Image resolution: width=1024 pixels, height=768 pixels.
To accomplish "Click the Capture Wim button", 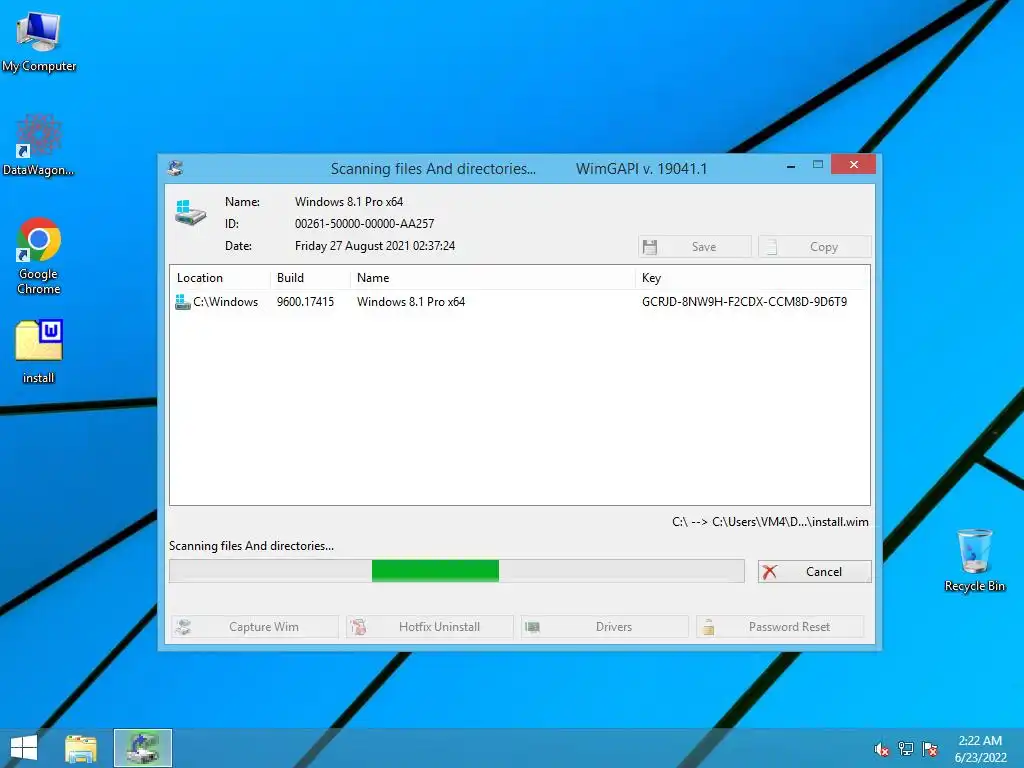I will [255, 627].
